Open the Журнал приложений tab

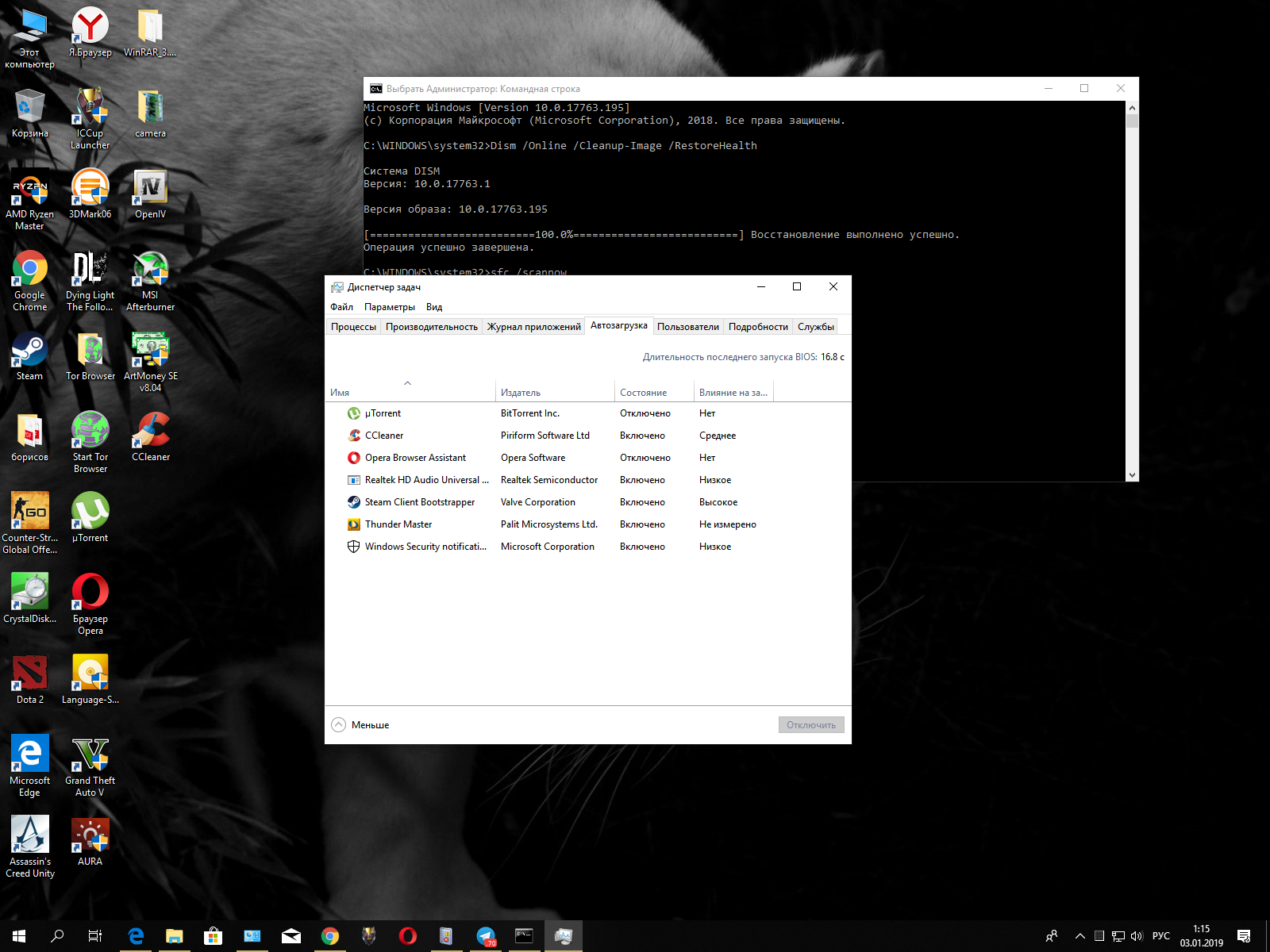pos(534,327)
